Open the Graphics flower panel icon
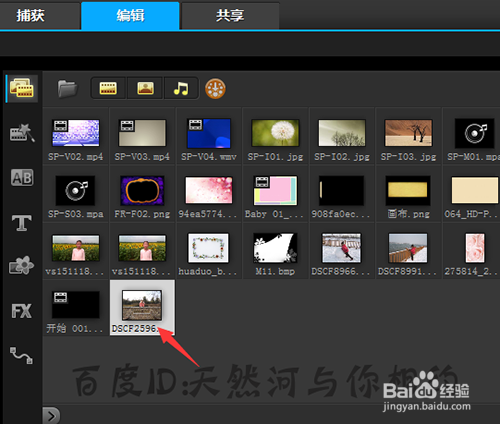The width and height of the screenshot is (500, 424). [21, 266]
